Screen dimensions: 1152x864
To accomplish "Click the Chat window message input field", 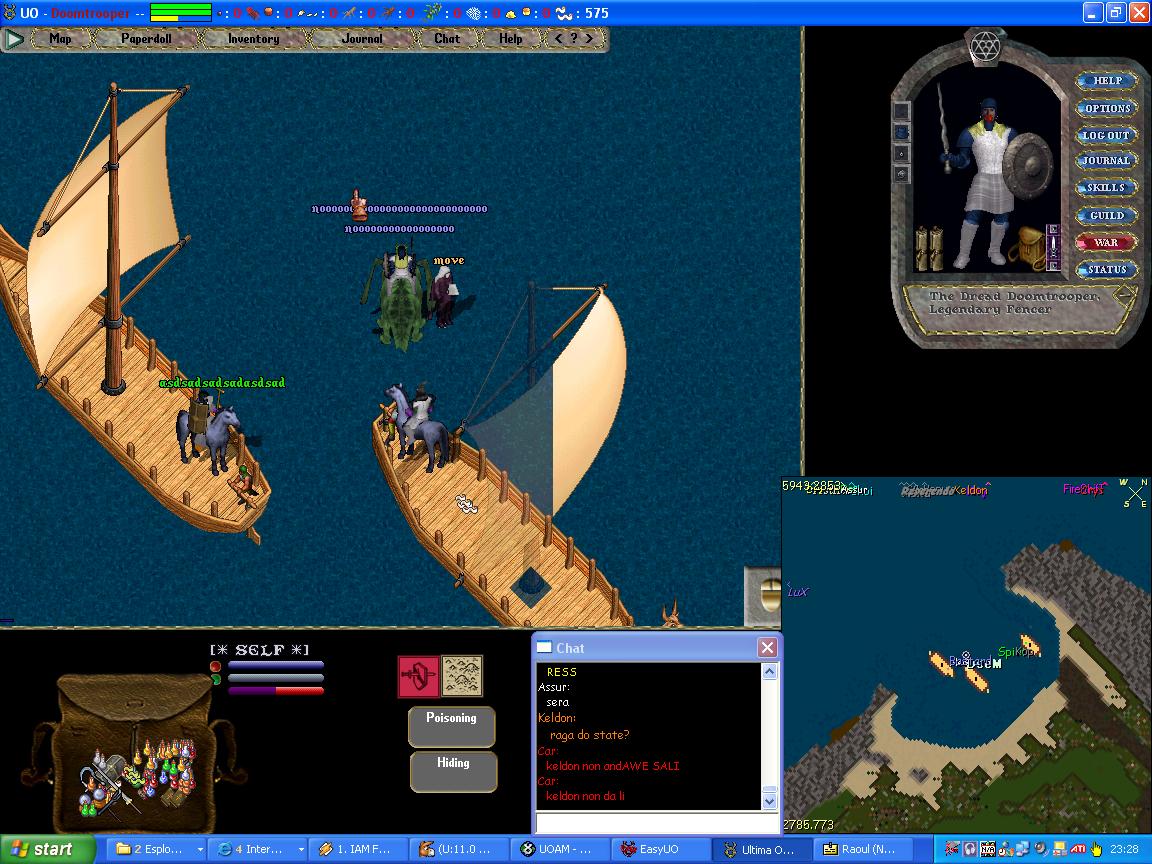I will pos(657,823).
